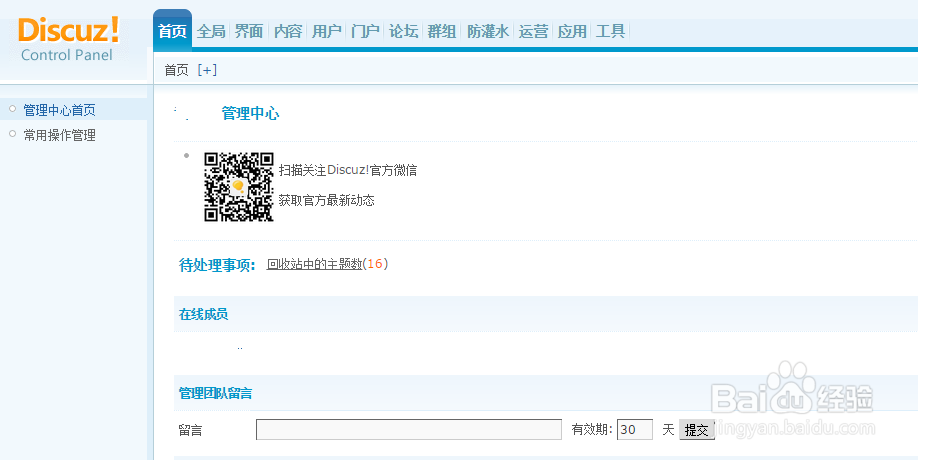This screenshot has height=460, width=927.
Task: Click the orange 16 count
Action: click(375, 264)
